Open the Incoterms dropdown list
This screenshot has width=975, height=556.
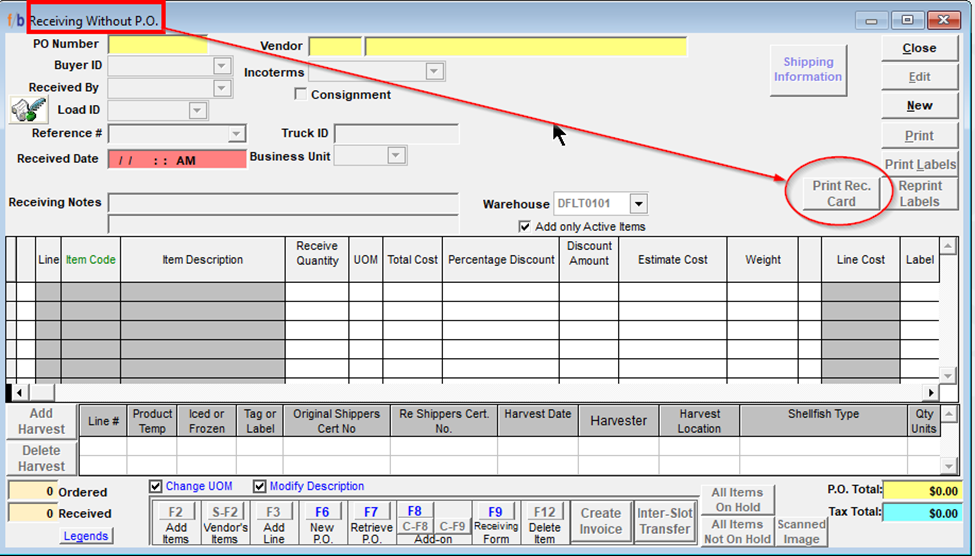point(434,72)
